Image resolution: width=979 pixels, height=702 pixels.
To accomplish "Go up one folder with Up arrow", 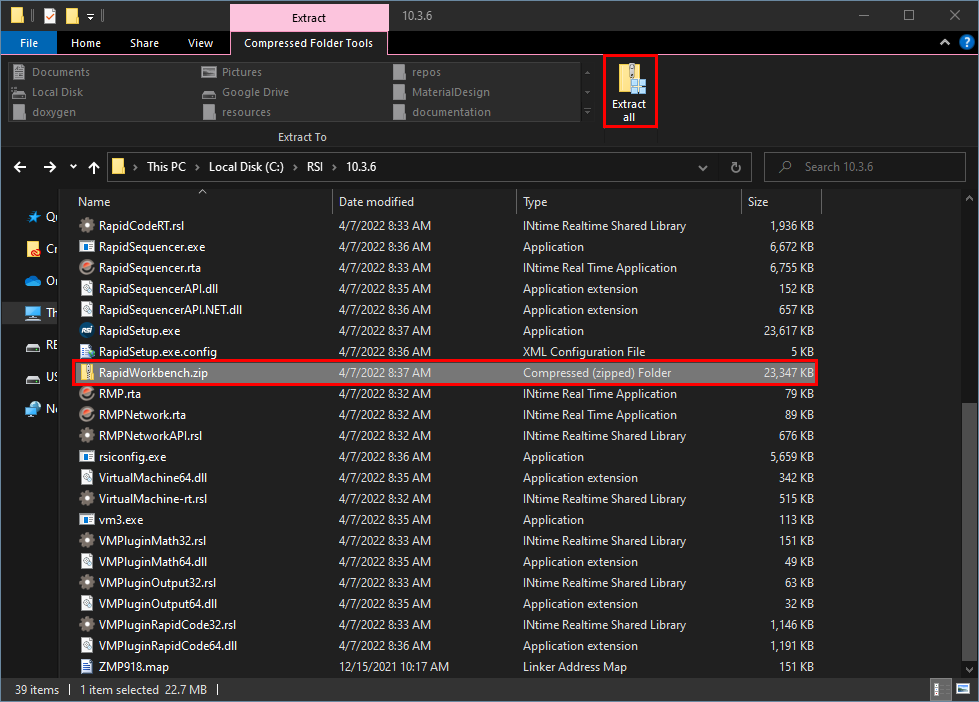I will point(94,168).
